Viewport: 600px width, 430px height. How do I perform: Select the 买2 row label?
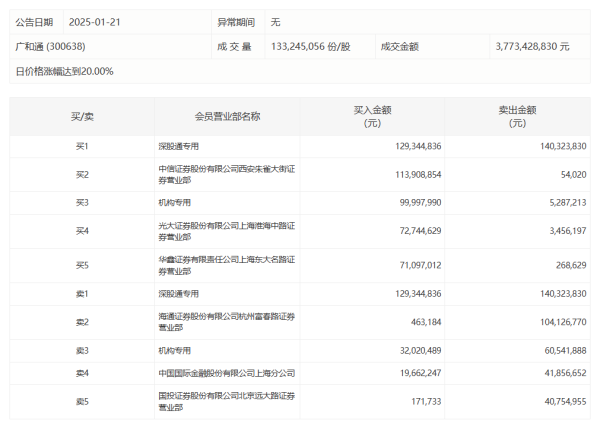[x=82, y=174]
